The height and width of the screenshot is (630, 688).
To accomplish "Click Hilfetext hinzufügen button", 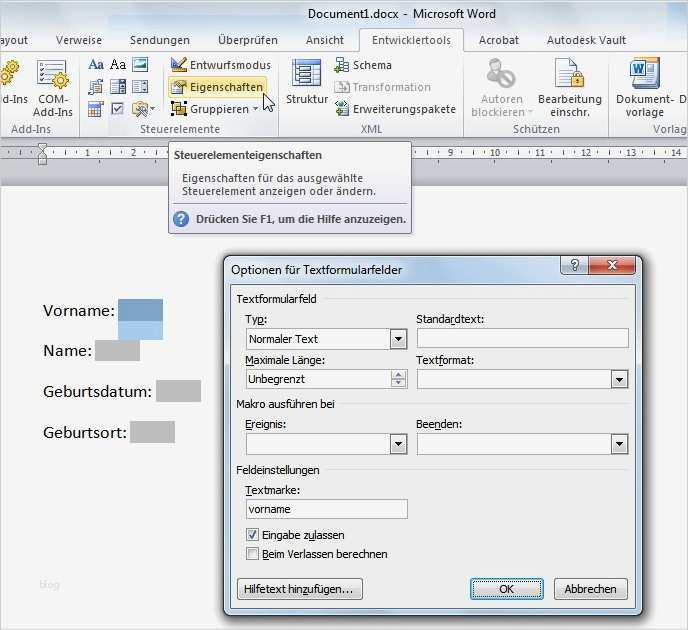I will click(x=300, y=589).
